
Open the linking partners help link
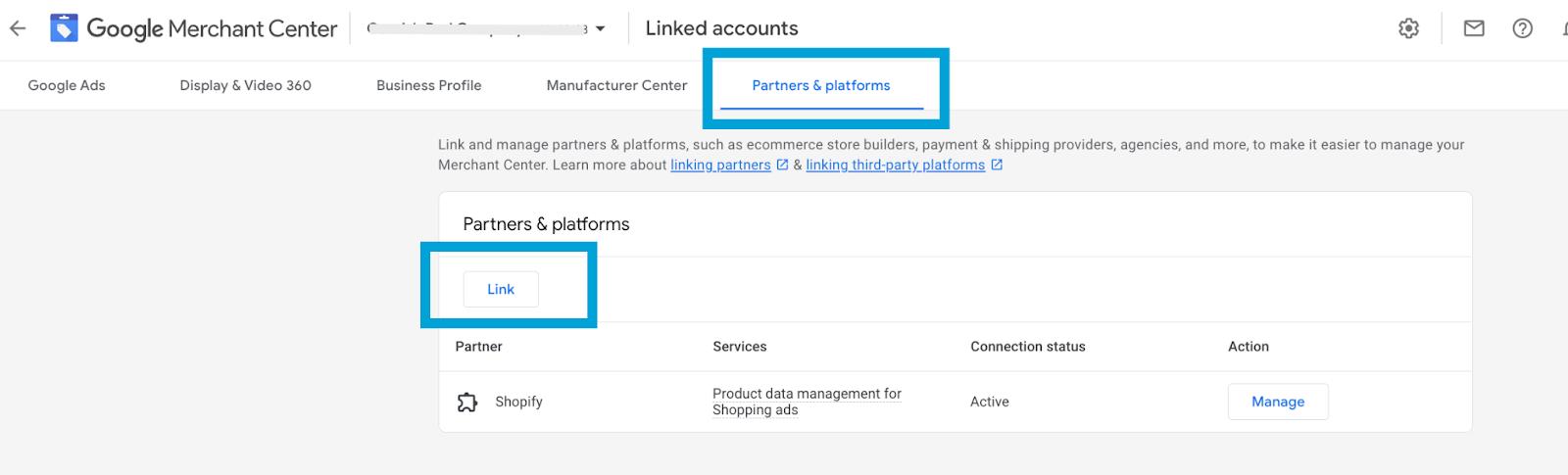720,165
